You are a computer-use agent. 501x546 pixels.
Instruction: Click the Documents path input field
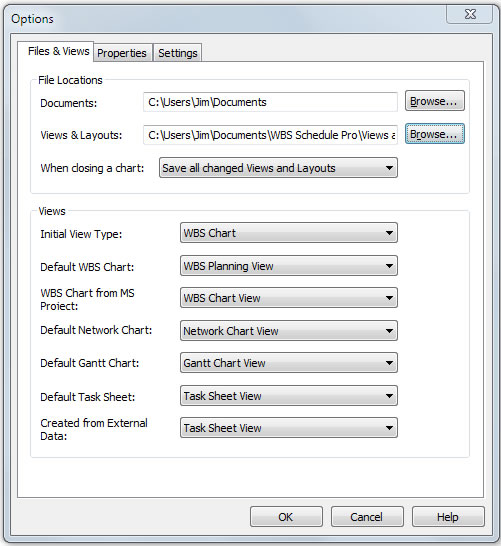coord(270,102)
